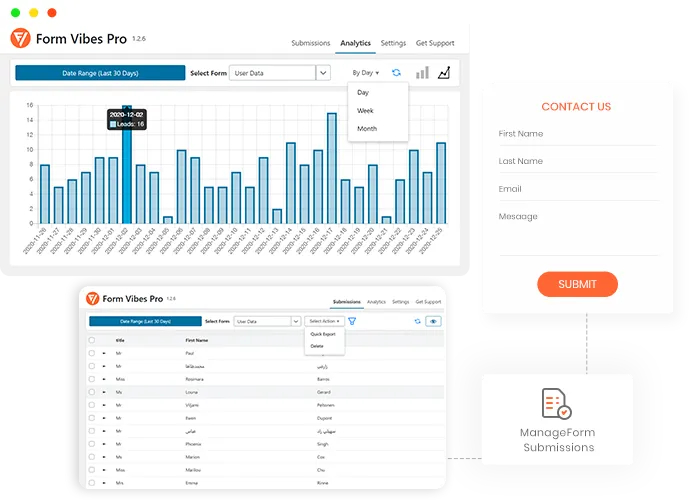
Task: Open the By Day grouping dropdown
Action: [x=365, y=73]
